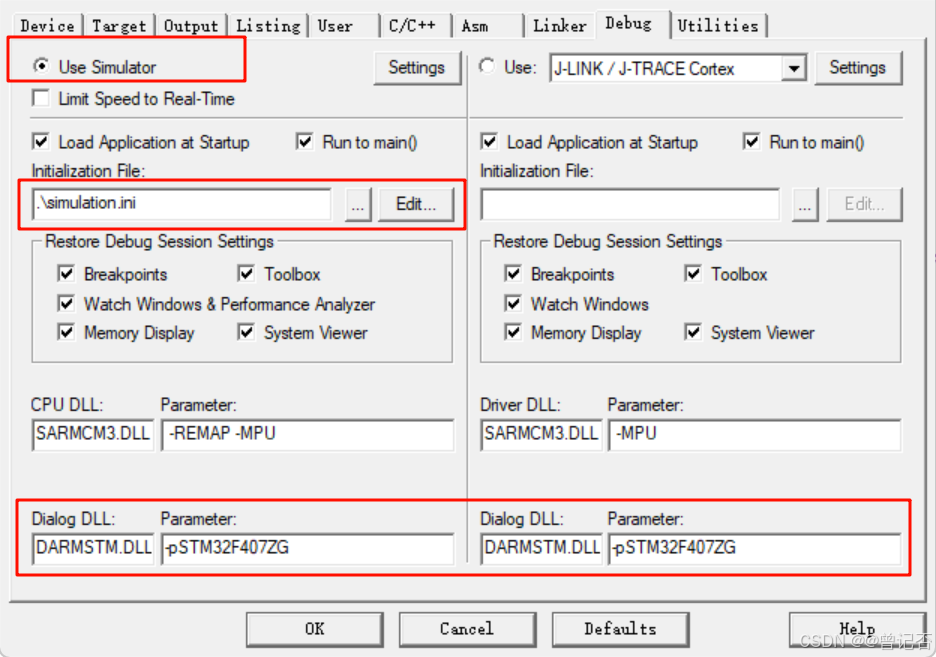The height and width of the screenshot is (657, 936).
Task: Toggle Watch Windows & Performance Analyzer checkbox
Action: [66, 303]
